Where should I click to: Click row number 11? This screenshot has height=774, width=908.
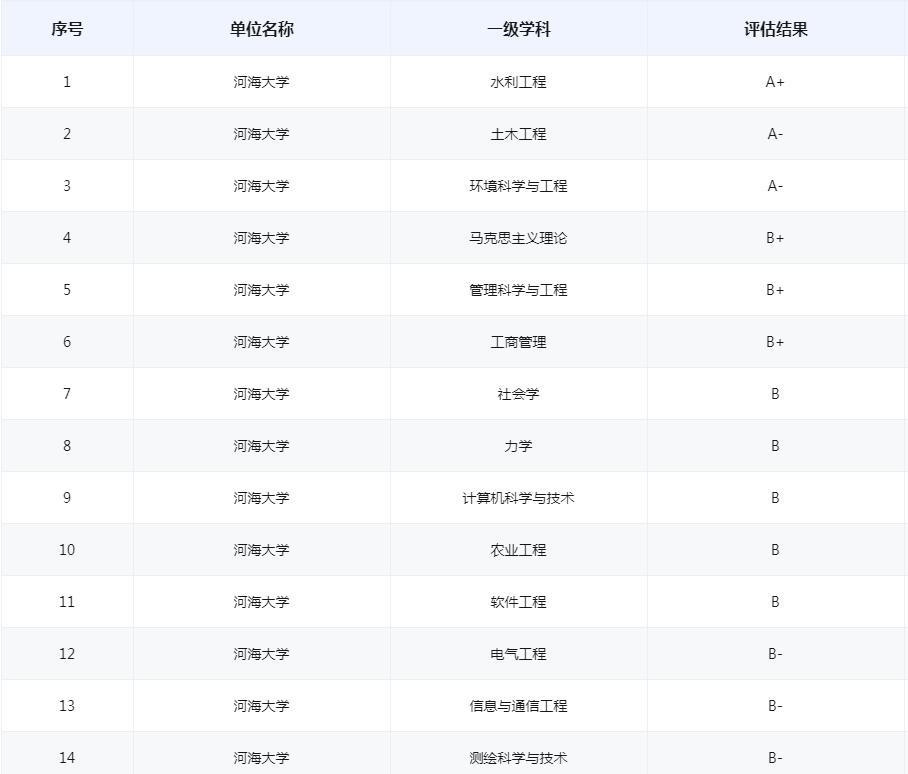point(67,601)
